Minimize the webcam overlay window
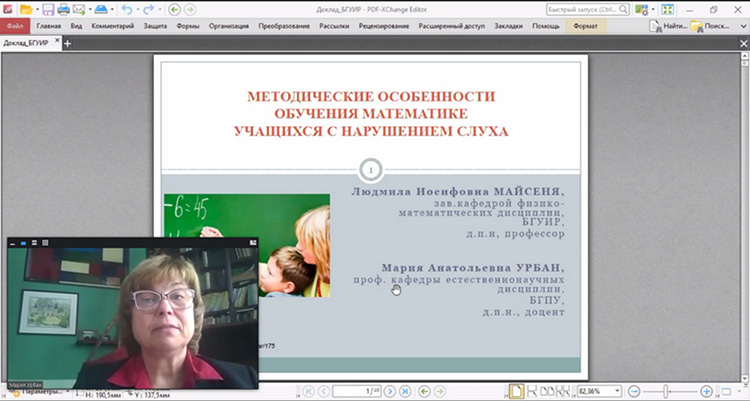This screenshot has height=401, width=750. point(12,243)
